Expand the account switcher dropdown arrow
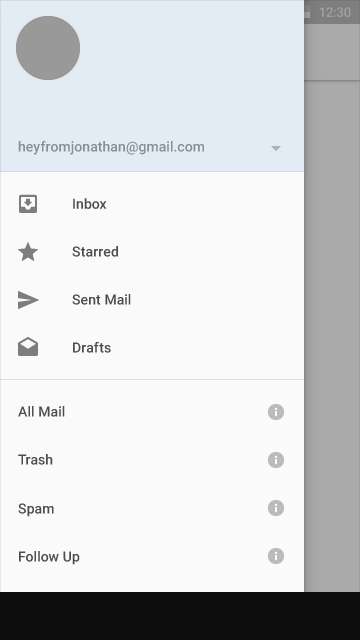Screen dimensions: 360x640 (x=276, y=148)
